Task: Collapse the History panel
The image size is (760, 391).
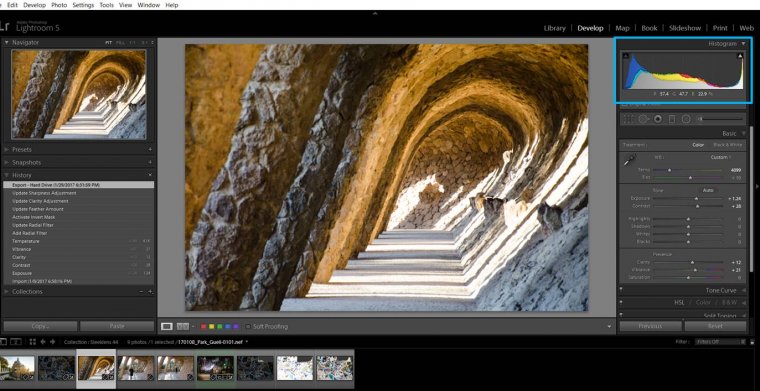Action: pyautogui.click(x=7, y=175)
